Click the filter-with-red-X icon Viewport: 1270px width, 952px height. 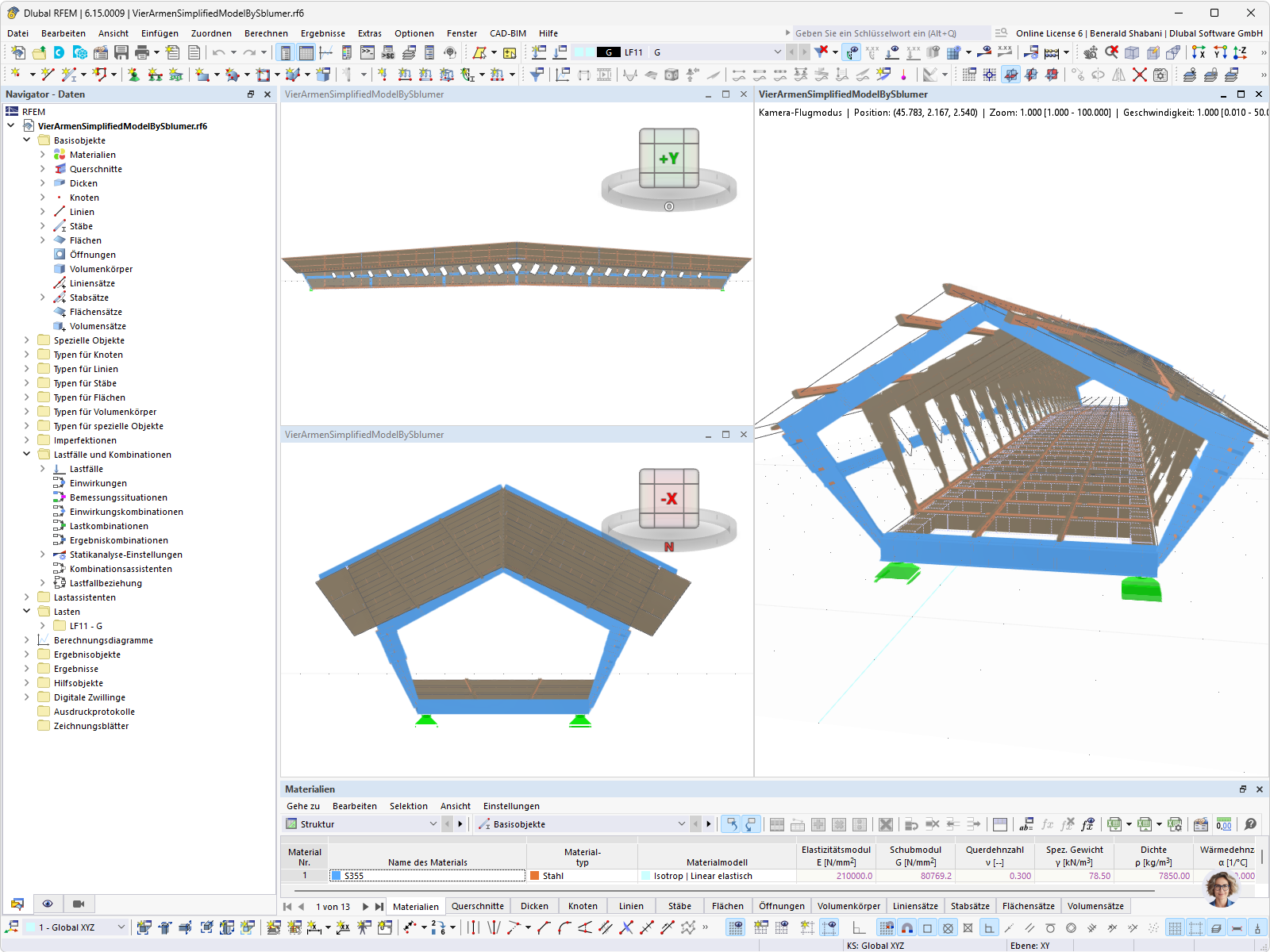821,52
